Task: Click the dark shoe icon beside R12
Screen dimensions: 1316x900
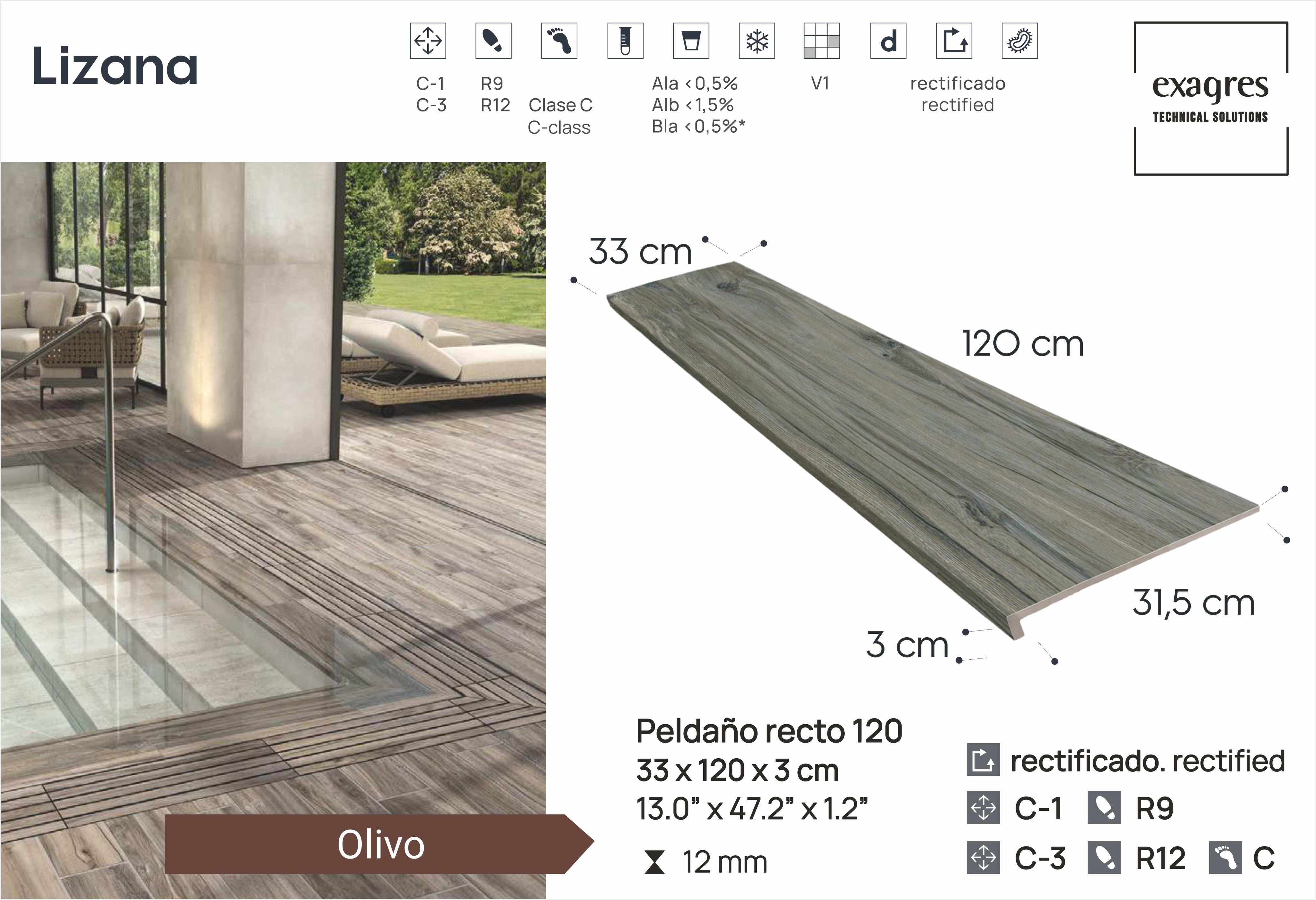Action: [x=1104, y=857]
